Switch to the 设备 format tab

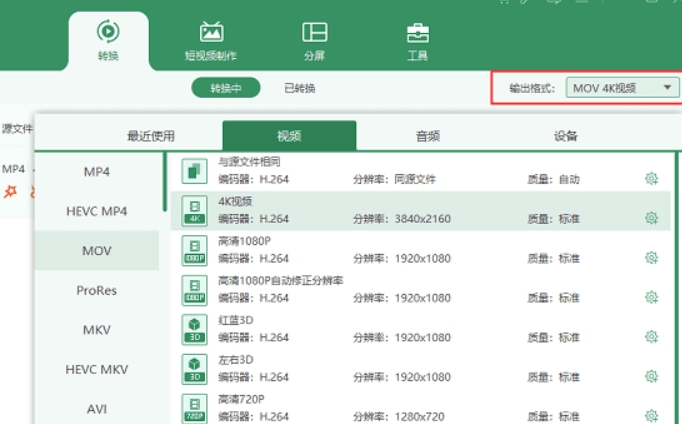click(x=565, y=136)
